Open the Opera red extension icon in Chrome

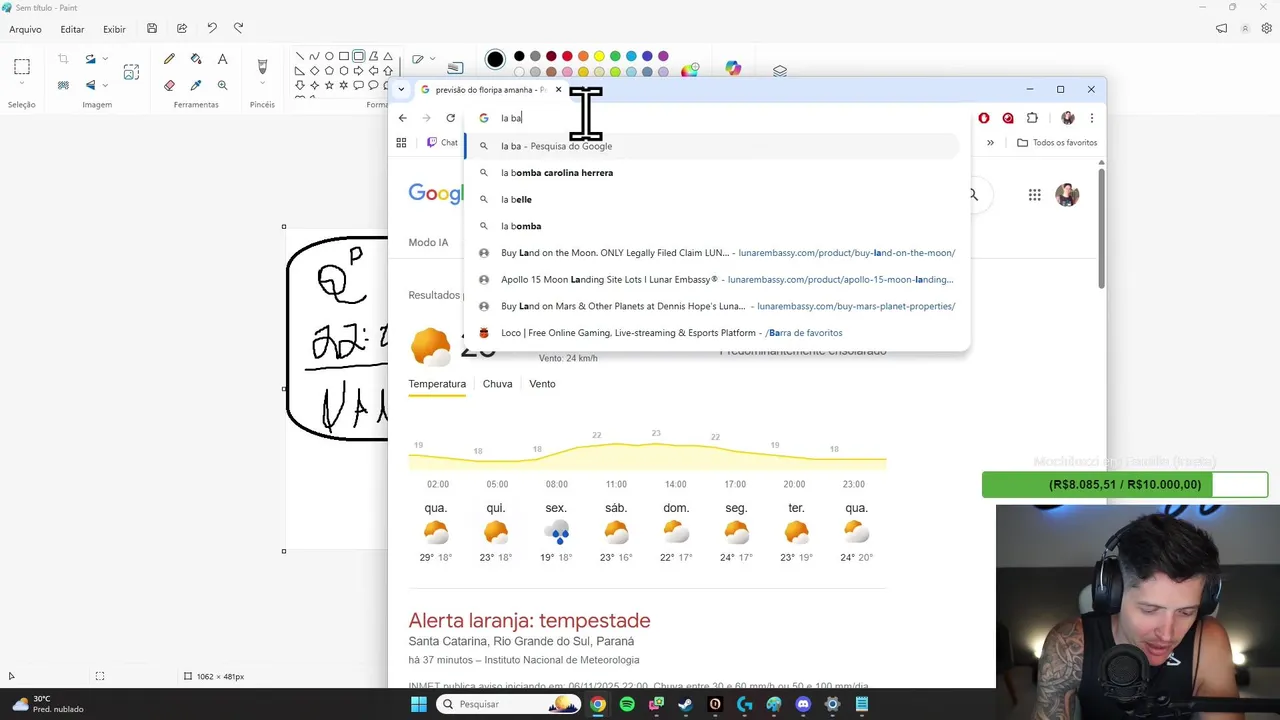tap(984, 118)
